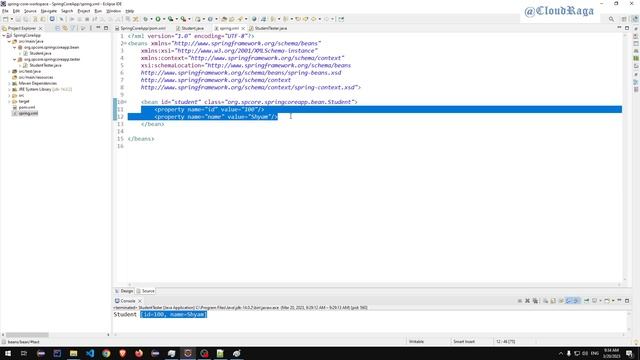Click the External Tools run icon
Image resolution: width=640 pixels, height=360 pixels.
pyautogui.click(x=183, y=19)
